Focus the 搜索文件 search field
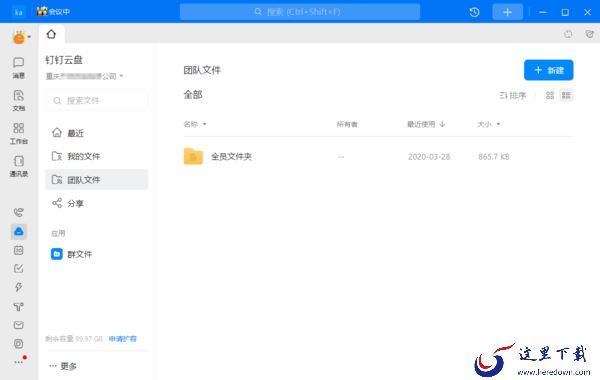Viewport: 600px width, 380px height. click(x=96, y=101)
